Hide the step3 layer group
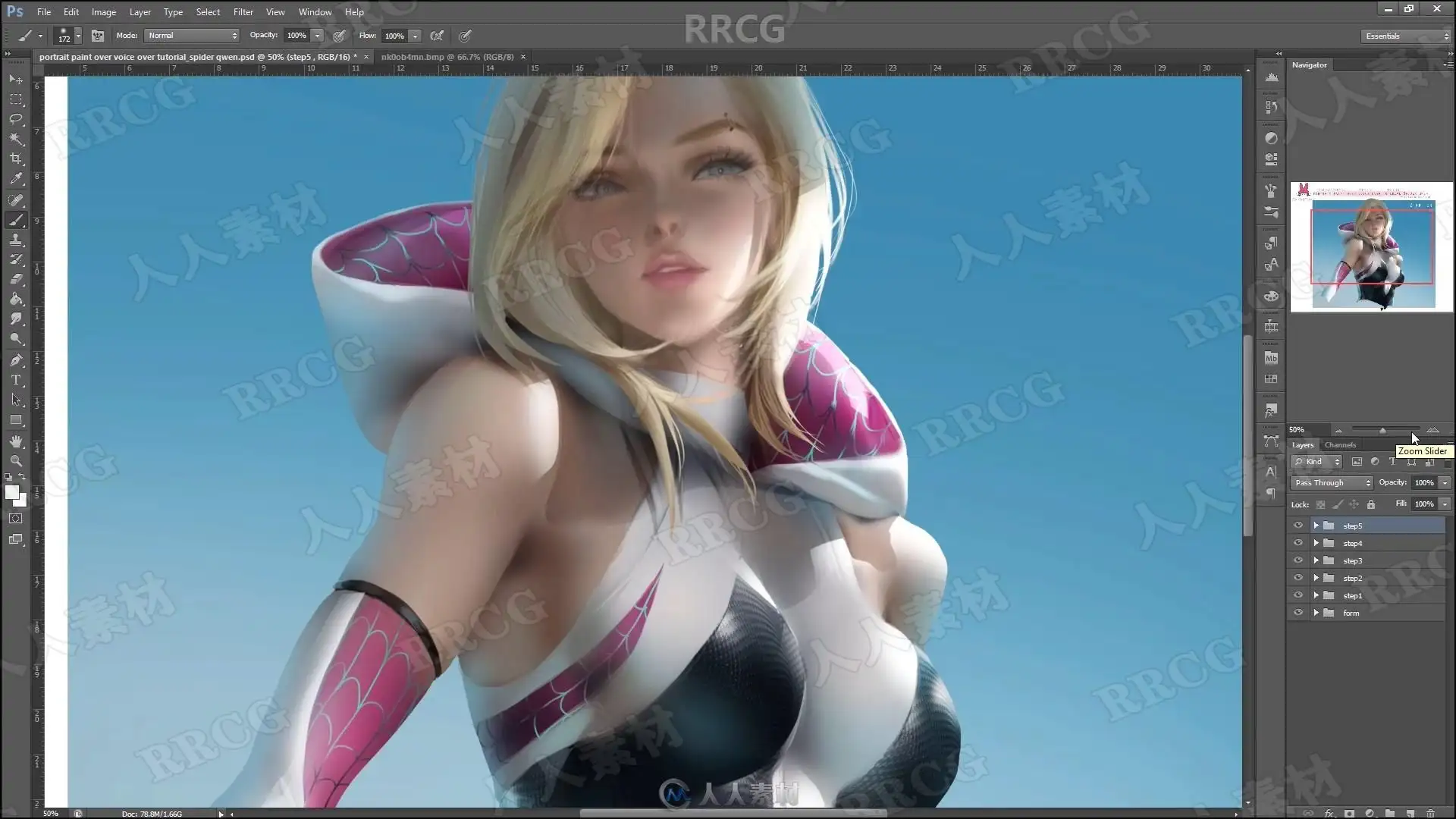This screenshot has height=819, width=1456. (x=1298, y=560)
